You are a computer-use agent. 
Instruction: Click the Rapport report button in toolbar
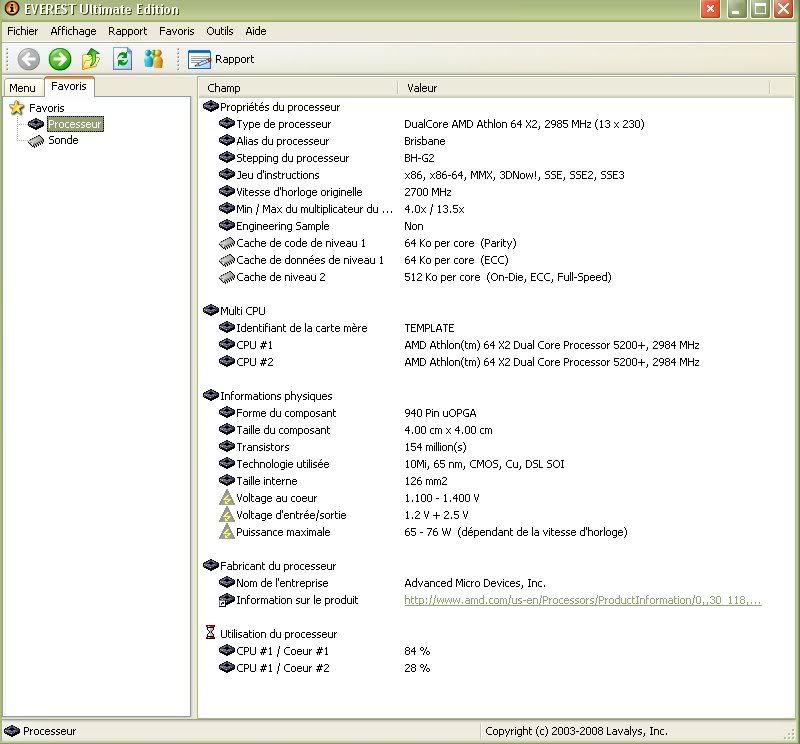[222, 59]
